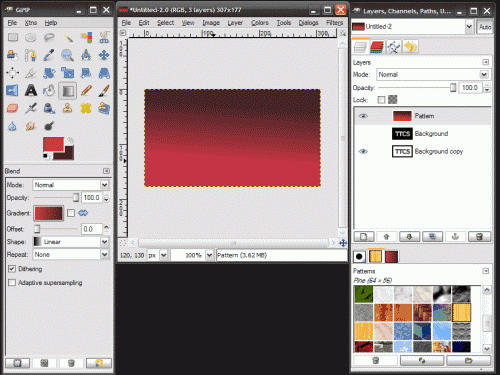Screen dimensions: 500x375
Task: Disable the Dithering checkbox
Action: click(12, 269)
